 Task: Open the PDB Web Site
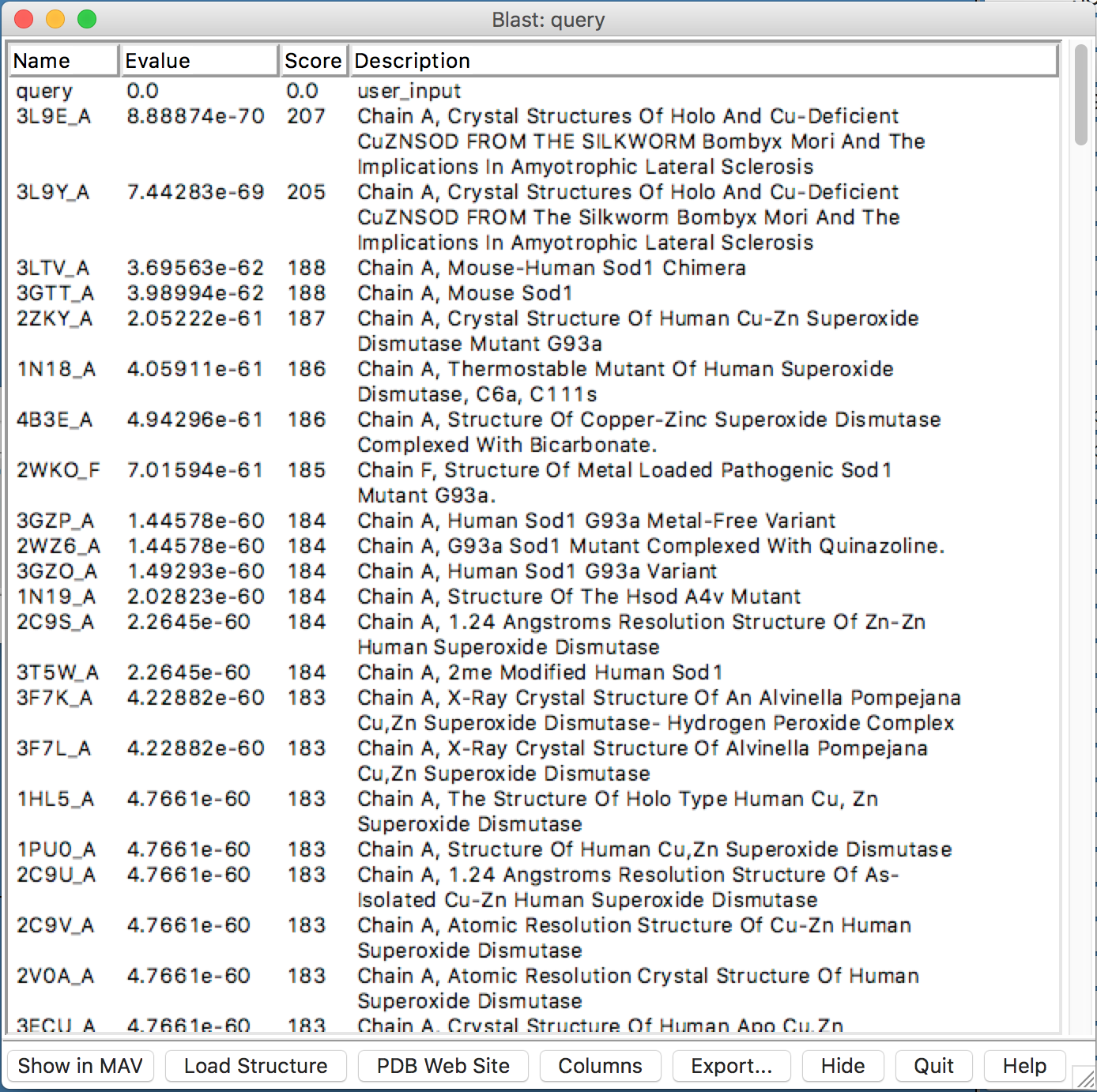click(443, 1066)
